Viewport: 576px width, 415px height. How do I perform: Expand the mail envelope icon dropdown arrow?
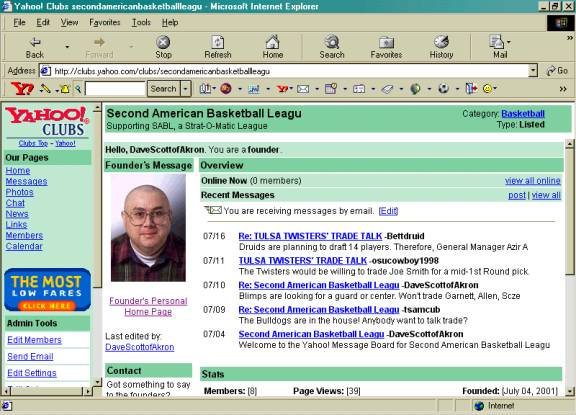(317, 89)
